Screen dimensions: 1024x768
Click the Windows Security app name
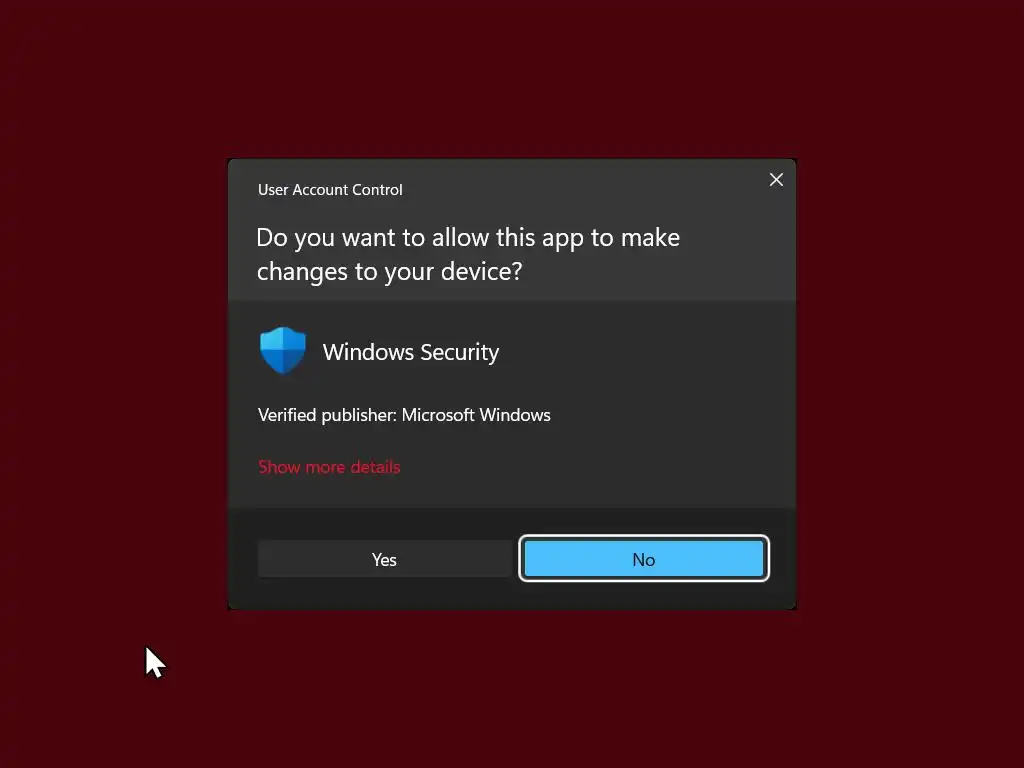411,352
